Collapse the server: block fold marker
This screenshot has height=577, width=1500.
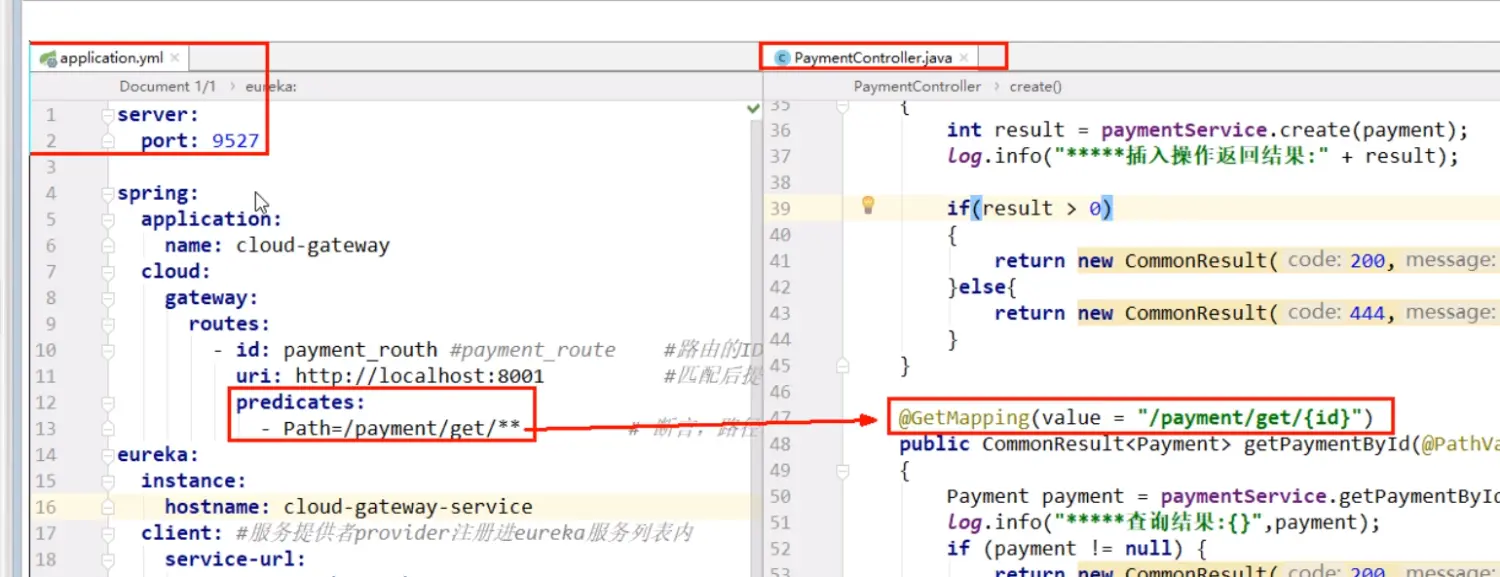[x=108, y=116]
